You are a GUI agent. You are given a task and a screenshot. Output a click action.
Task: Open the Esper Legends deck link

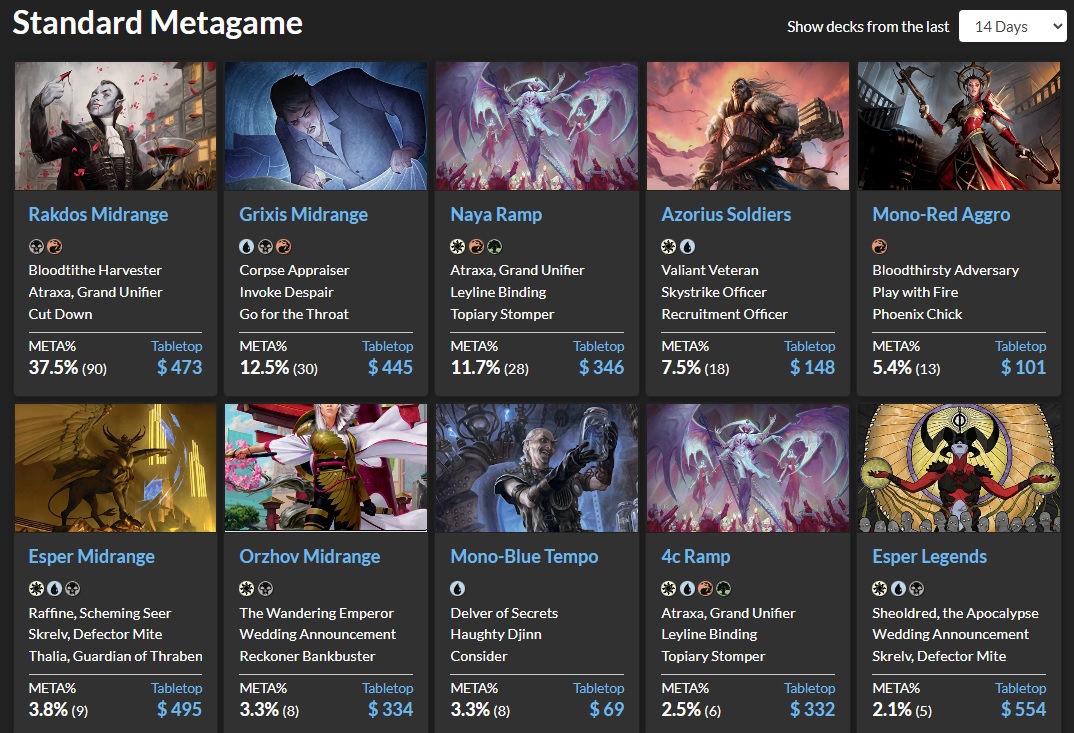coord(929,556)
